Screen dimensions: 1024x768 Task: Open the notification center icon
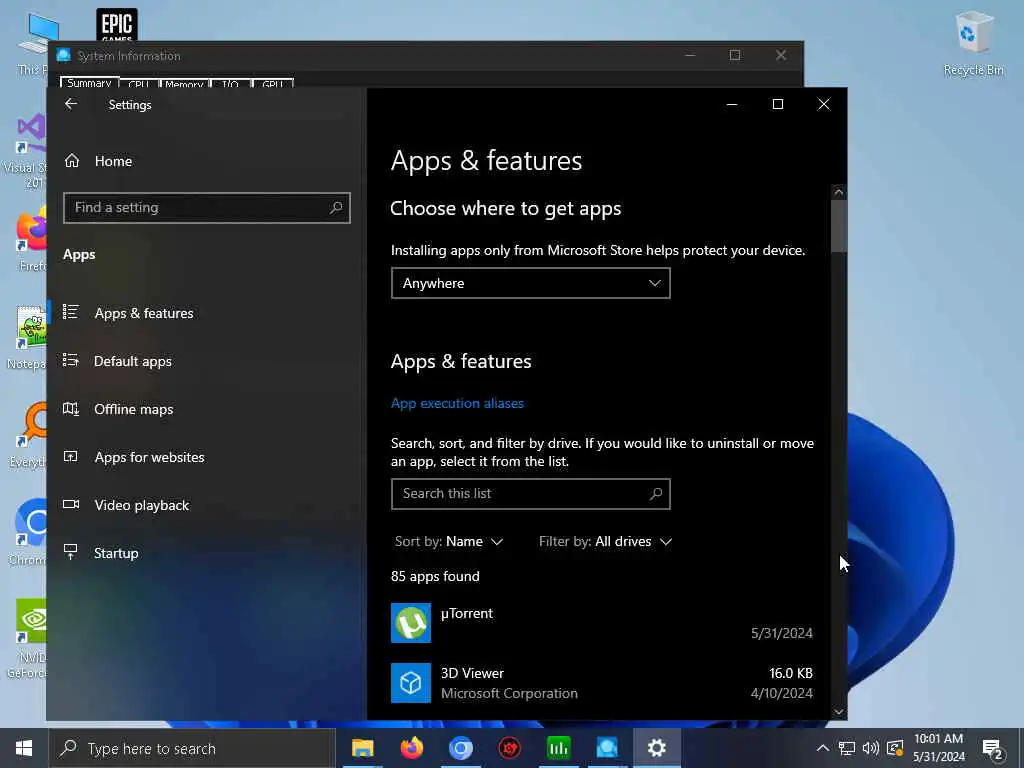pyautogui.click(x=992, y=748)
